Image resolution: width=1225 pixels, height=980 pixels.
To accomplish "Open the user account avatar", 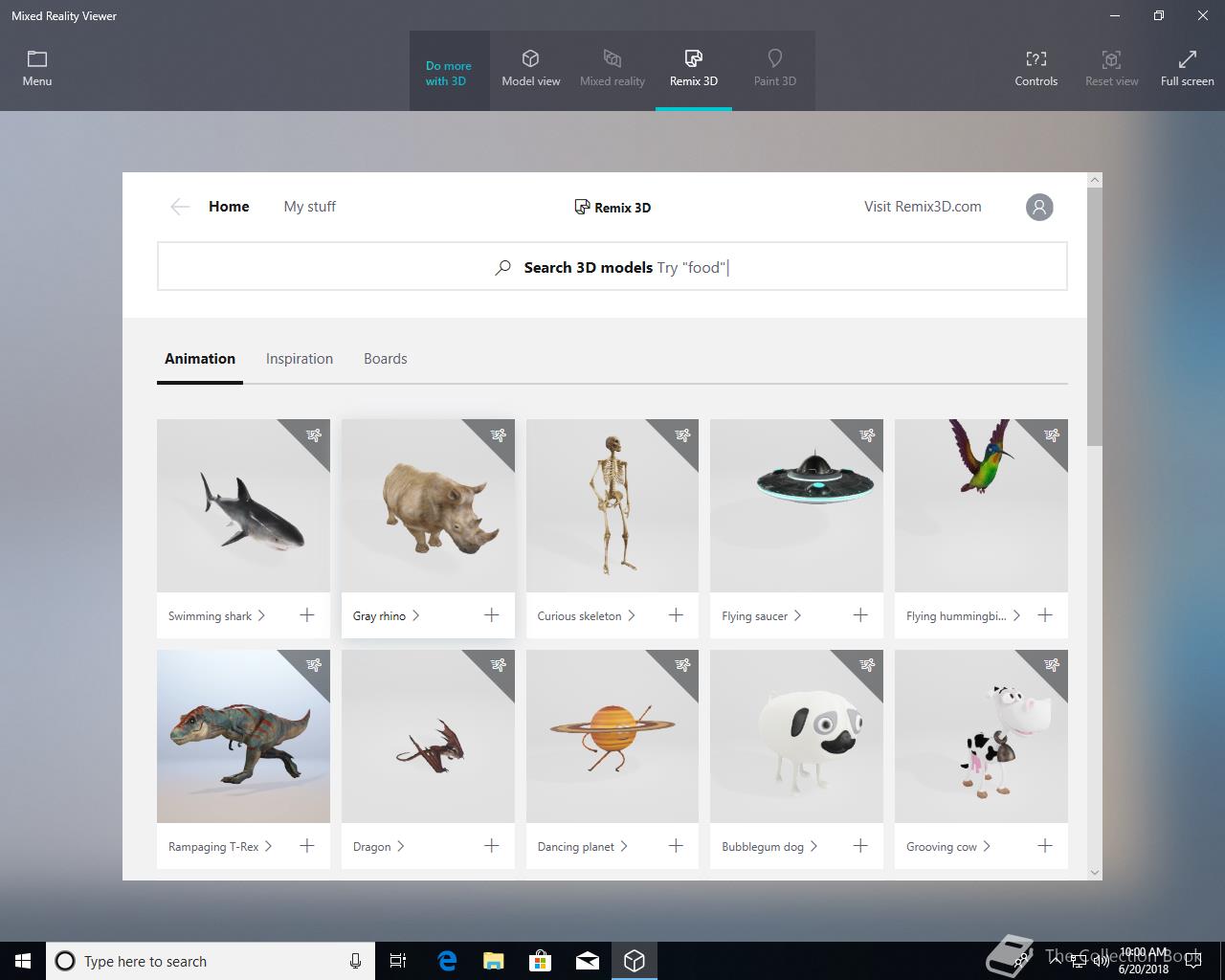I will (x=1039, y=207).
